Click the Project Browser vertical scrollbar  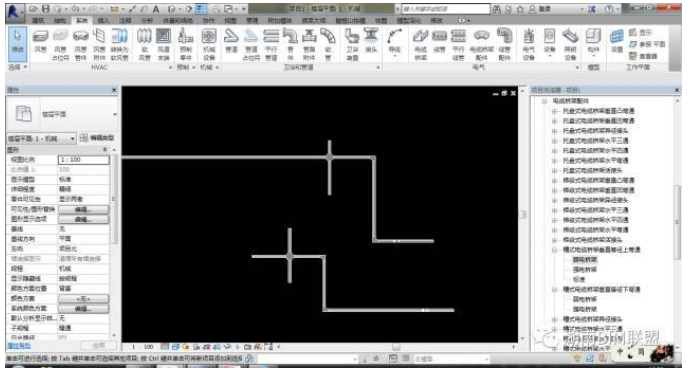(678, 222)
